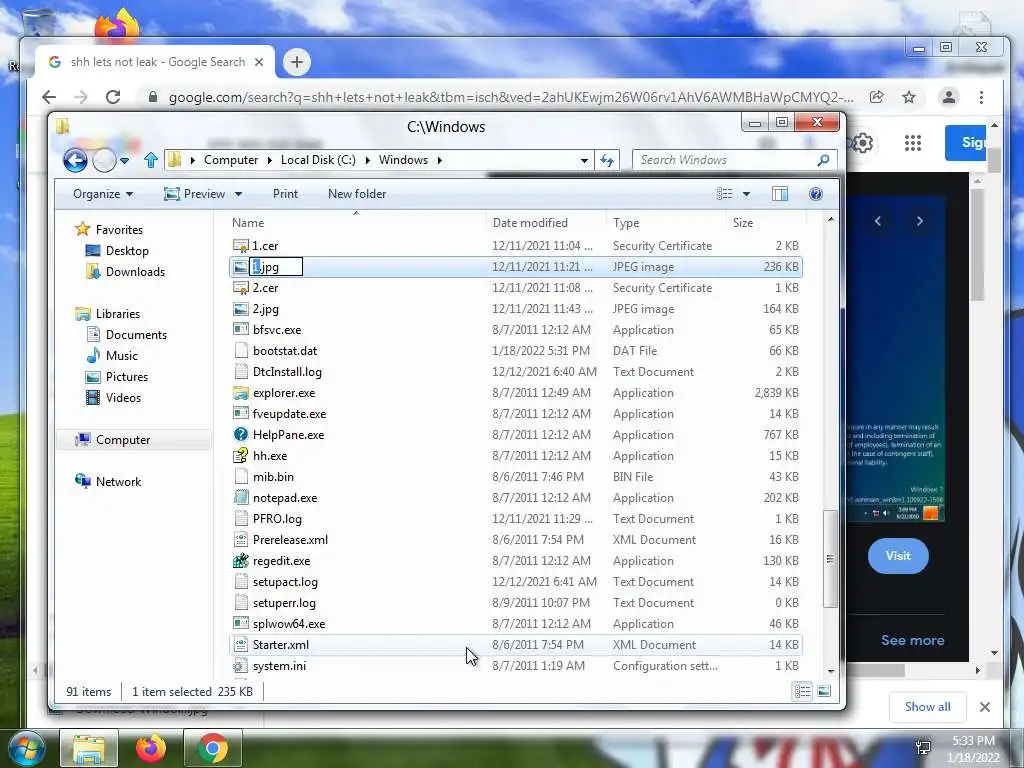
Task: Go back with Explorer's Back arrow
Action: click(75, 160)
